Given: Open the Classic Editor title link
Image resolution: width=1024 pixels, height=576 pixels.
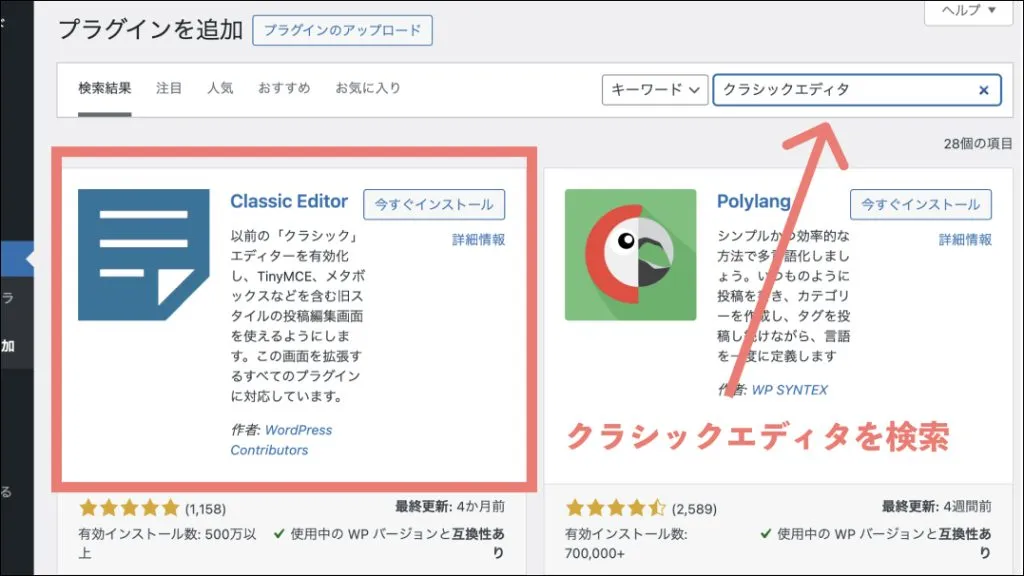Looking at the screenshot, I should click(289, 201).
